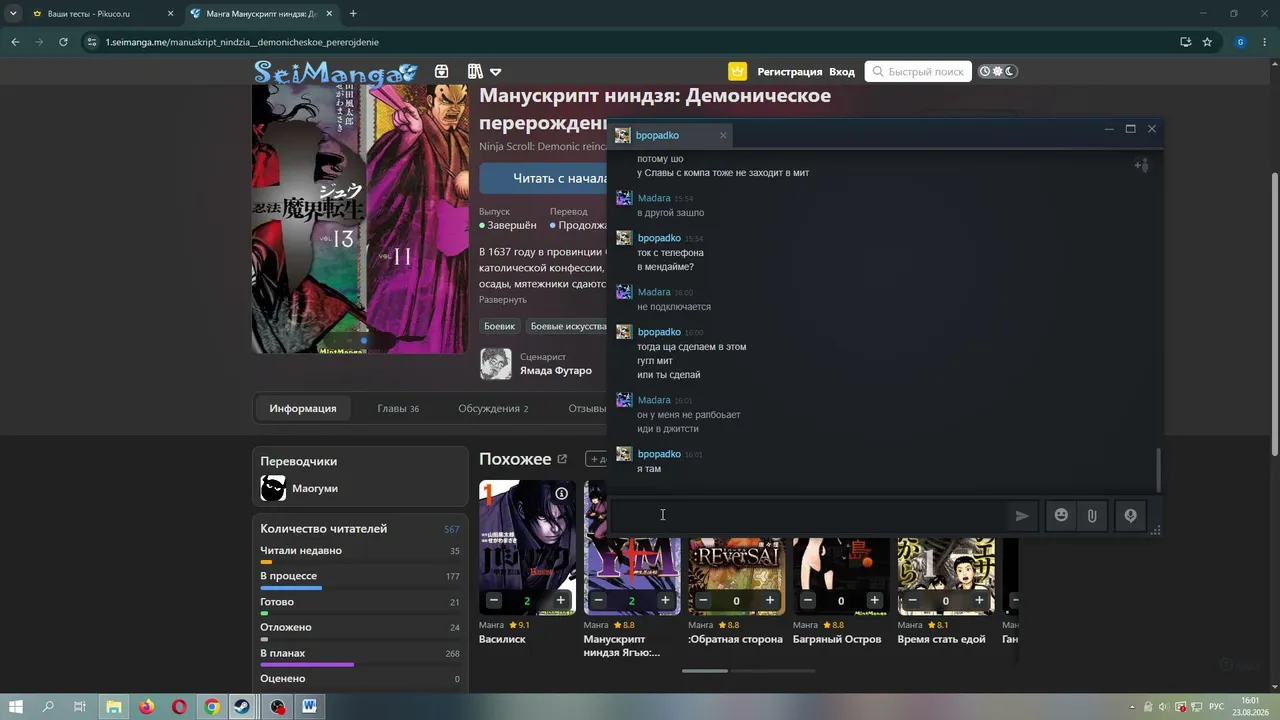Open the Windows Start menu
Screen dimensions: 1280x720
click(16, 707)
